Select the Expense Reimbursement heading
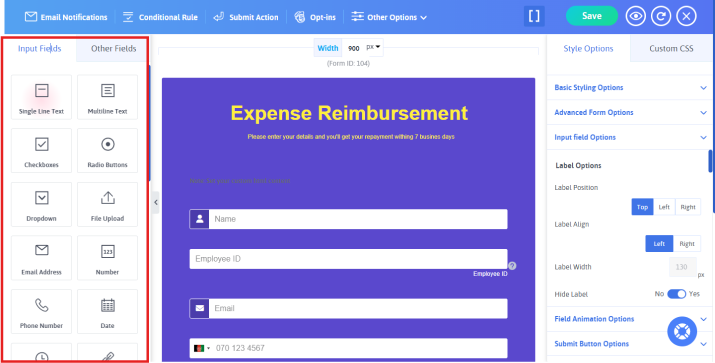 [349, 113]
